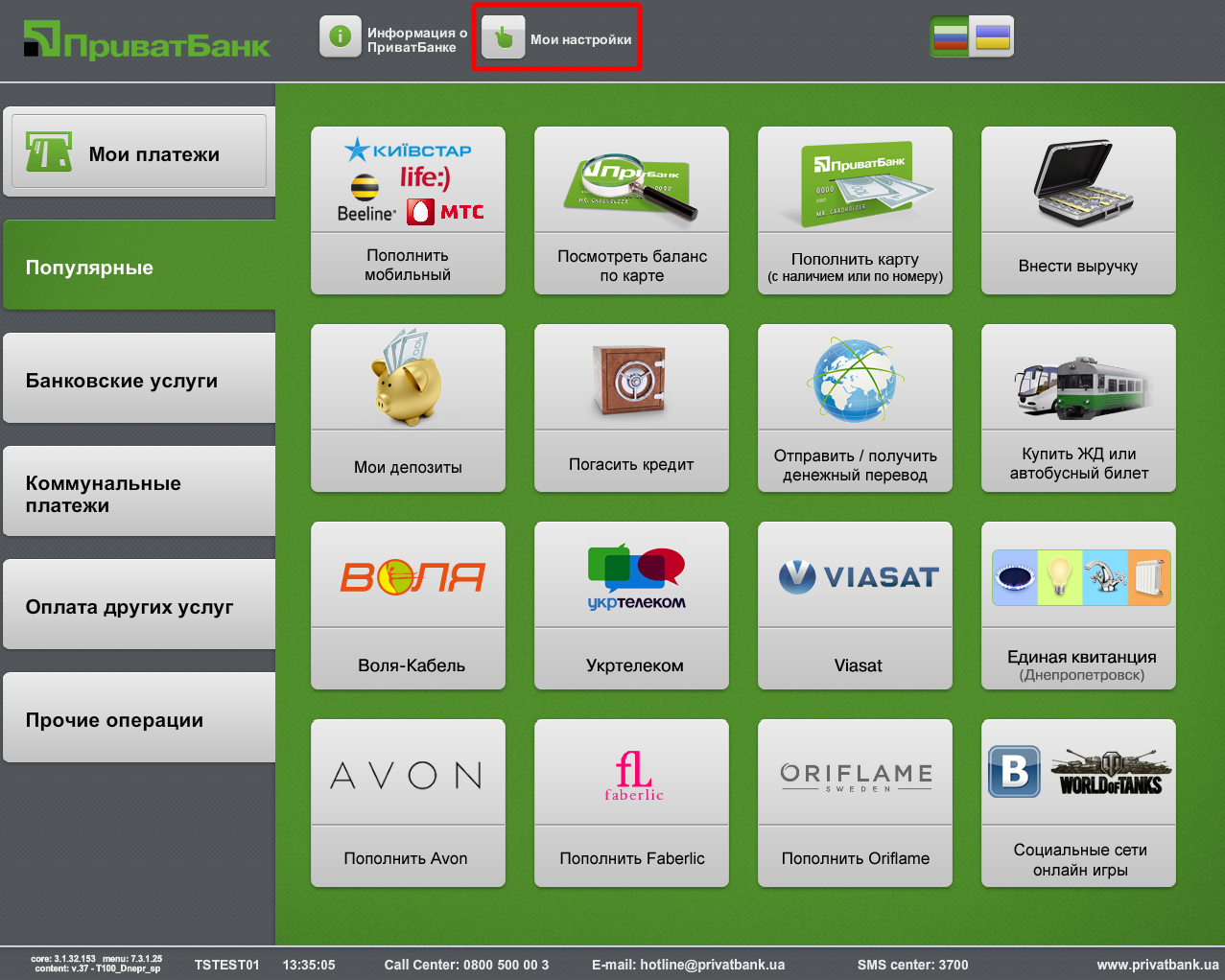Viewport: 1225px width, 980px height.
Task: Click the Пополнить Faberlic label
Action: 632,858
